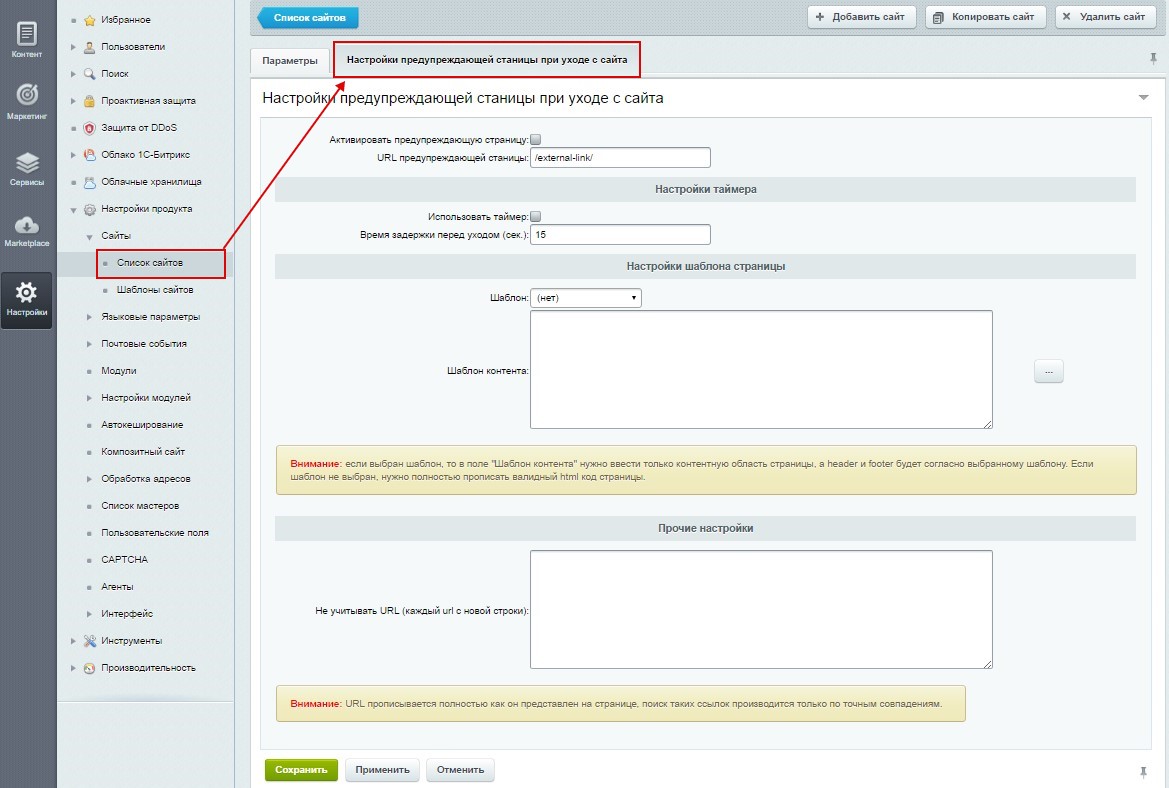Expand the Языковые параметры node
Image resolution: width=1169 pixels, height=788 pixels.
89,317
